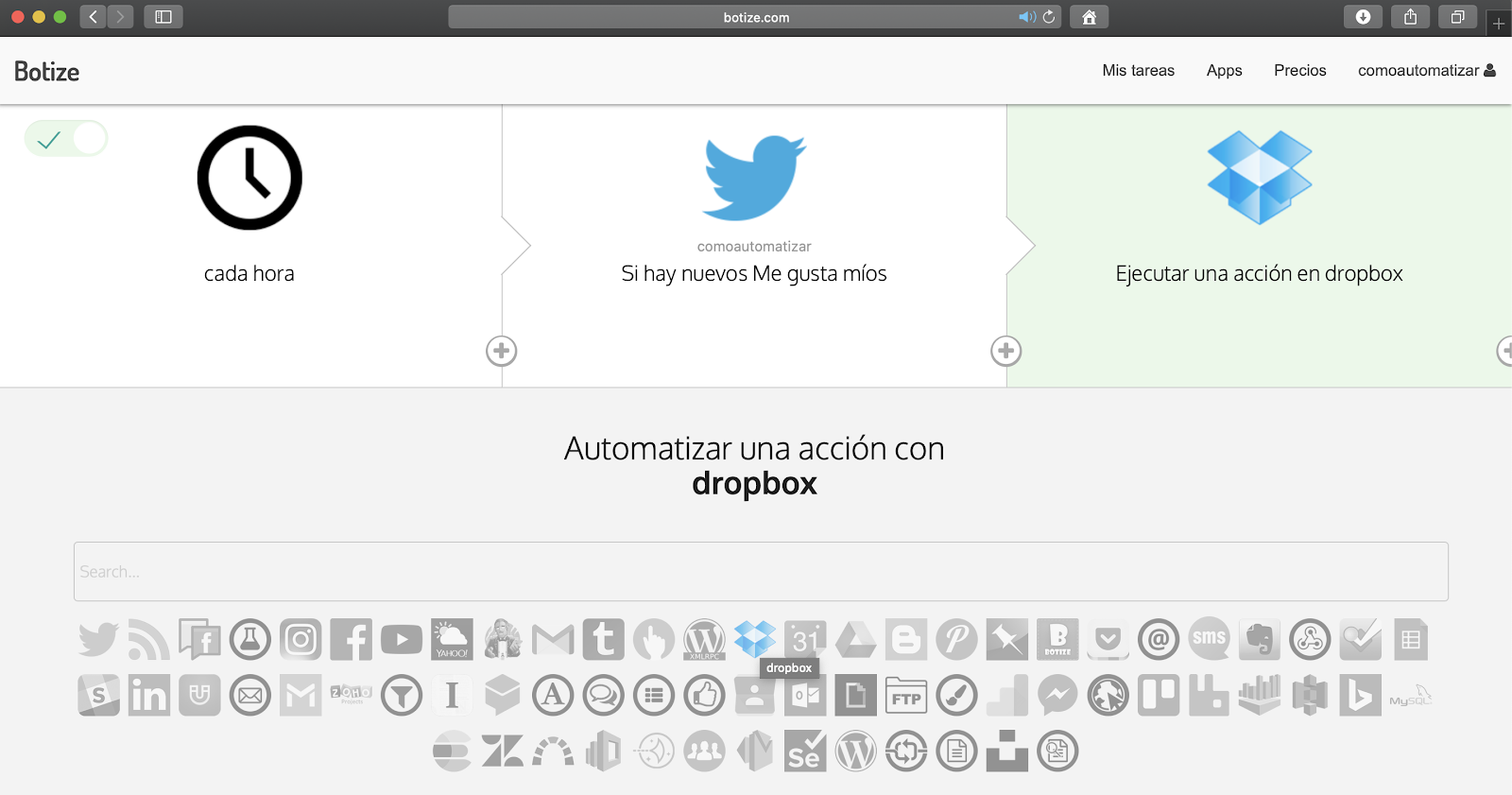Pick the YouTube app icon
This screenshot has width=1512, height=795.
(402, 640)
